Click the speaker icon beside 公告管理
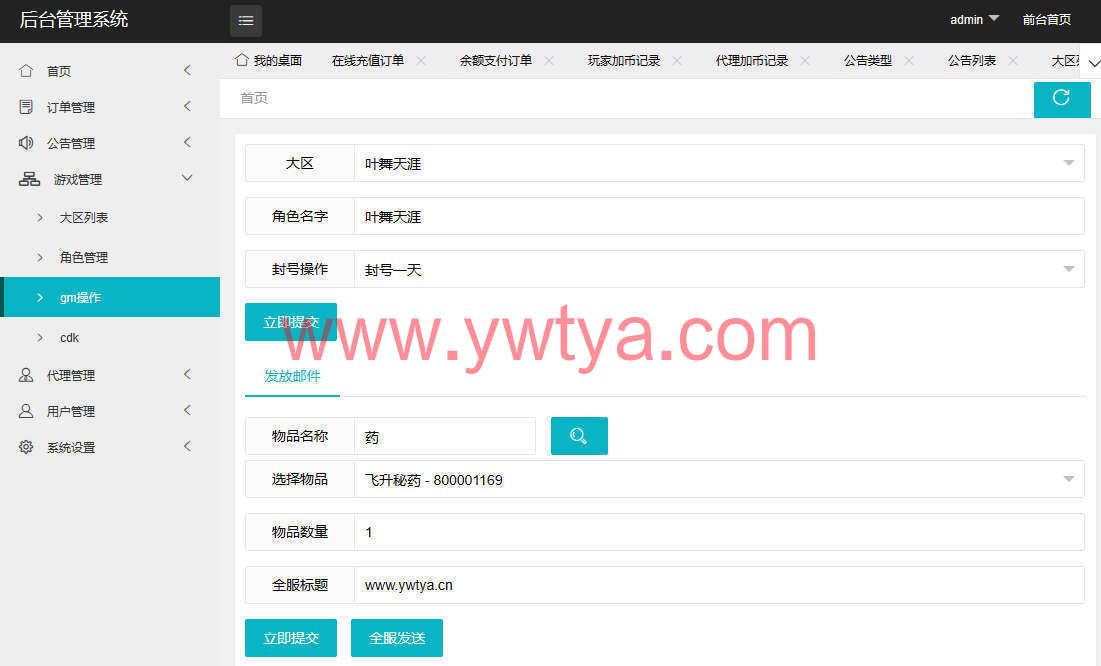 26,143
